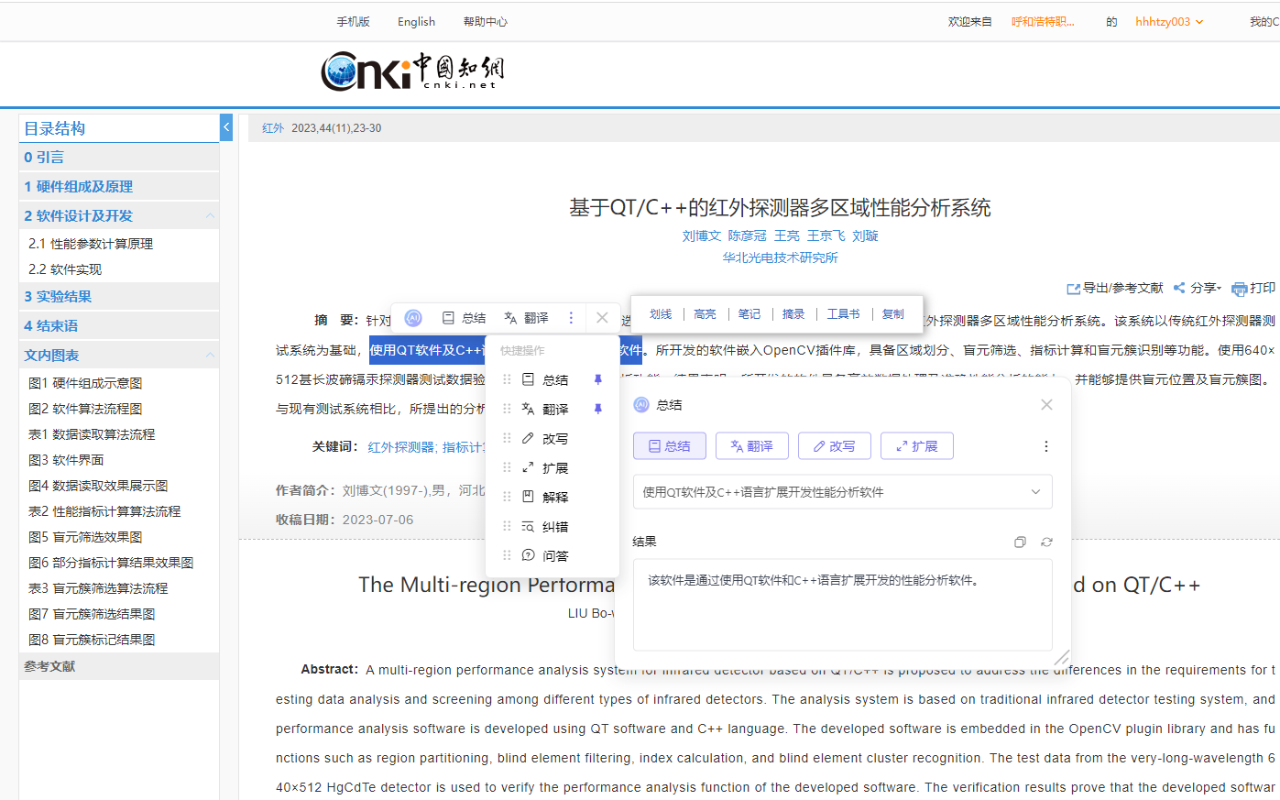Click 摘录 in the selection toolbar
The width and height of the screenshot is (1280, 800).
click(793, 314)
